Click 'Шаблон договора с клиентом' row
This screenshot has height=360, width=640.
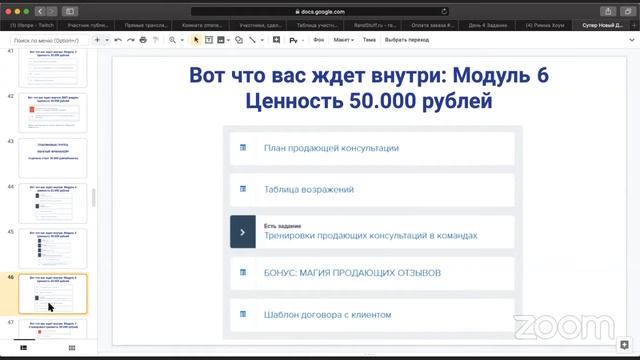[x=372, y=315]
